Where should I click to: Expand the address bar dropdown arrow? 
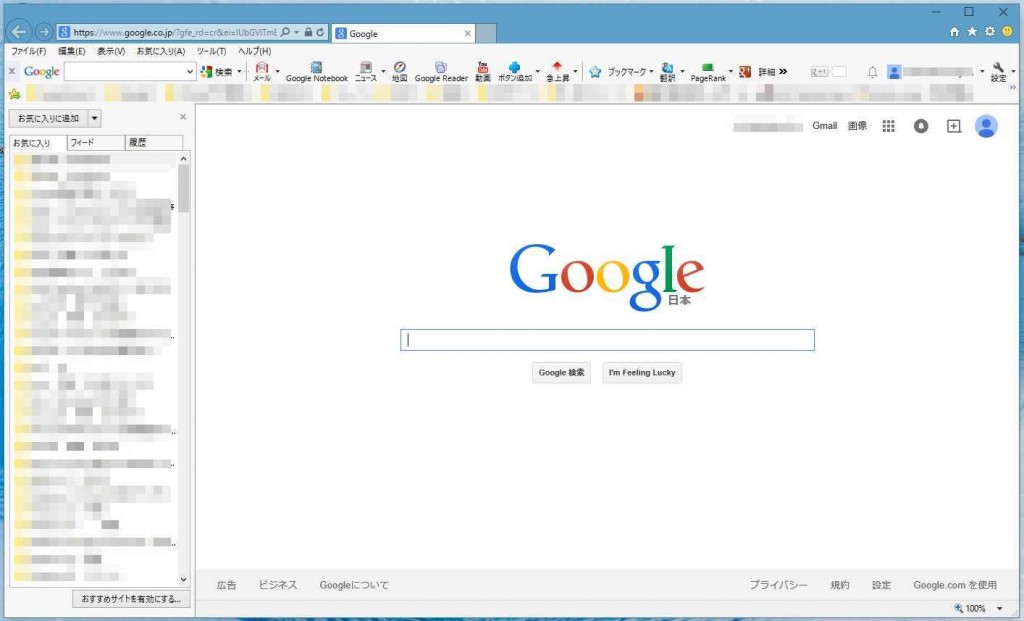(296, 32)
